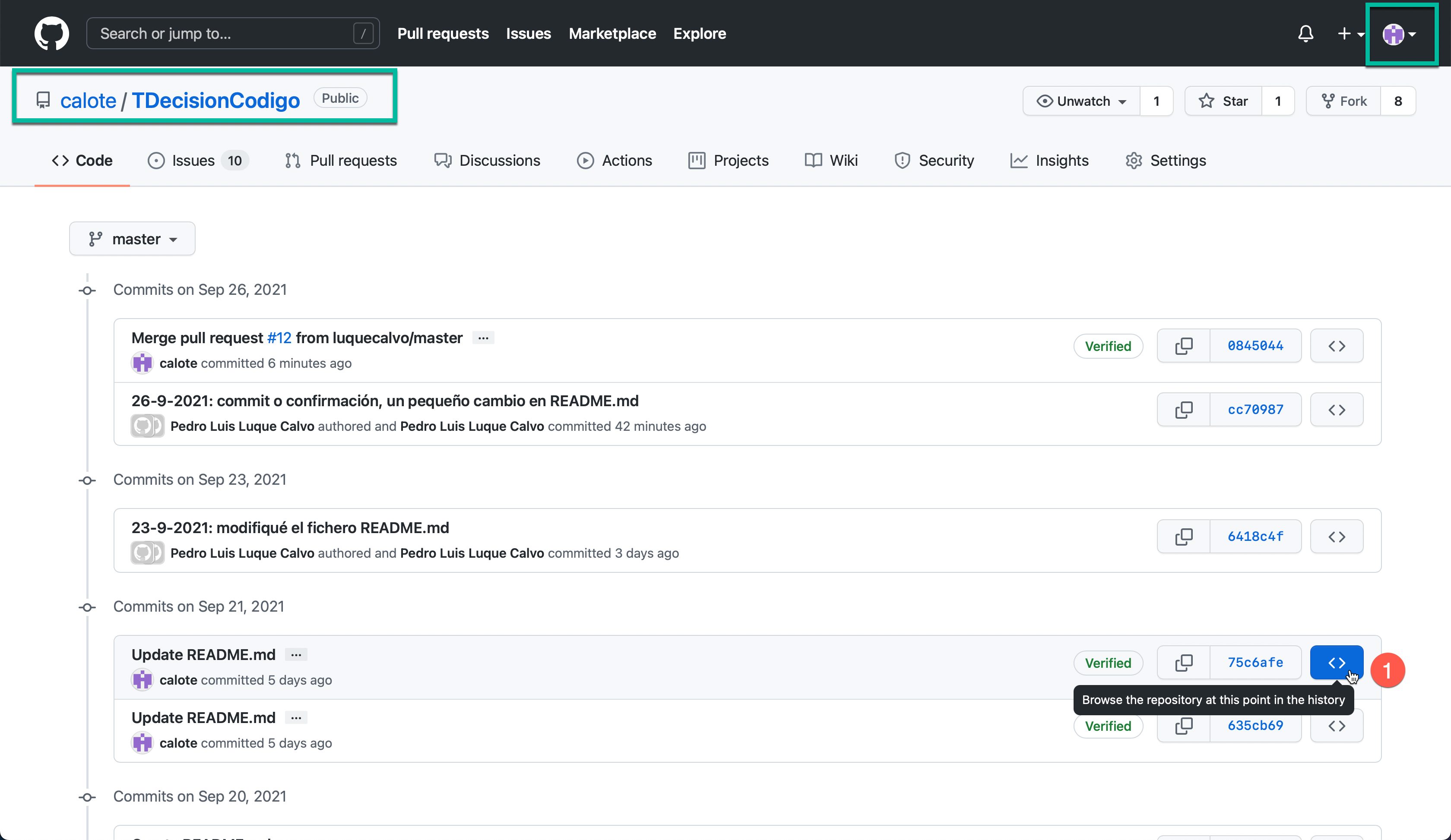Open commit cc70987
1451x840 pixels.
click(1255, 410)
